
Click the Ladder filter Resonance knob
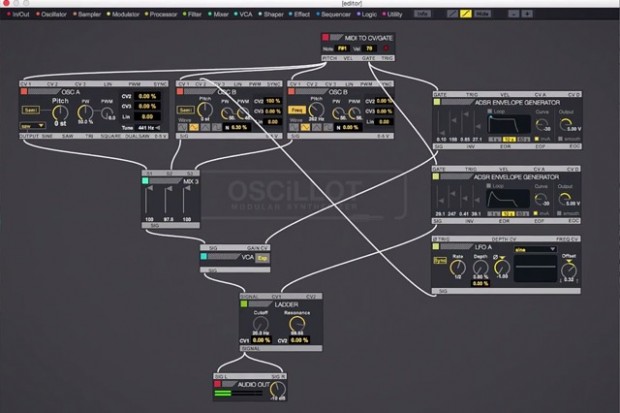coord(295,326)
